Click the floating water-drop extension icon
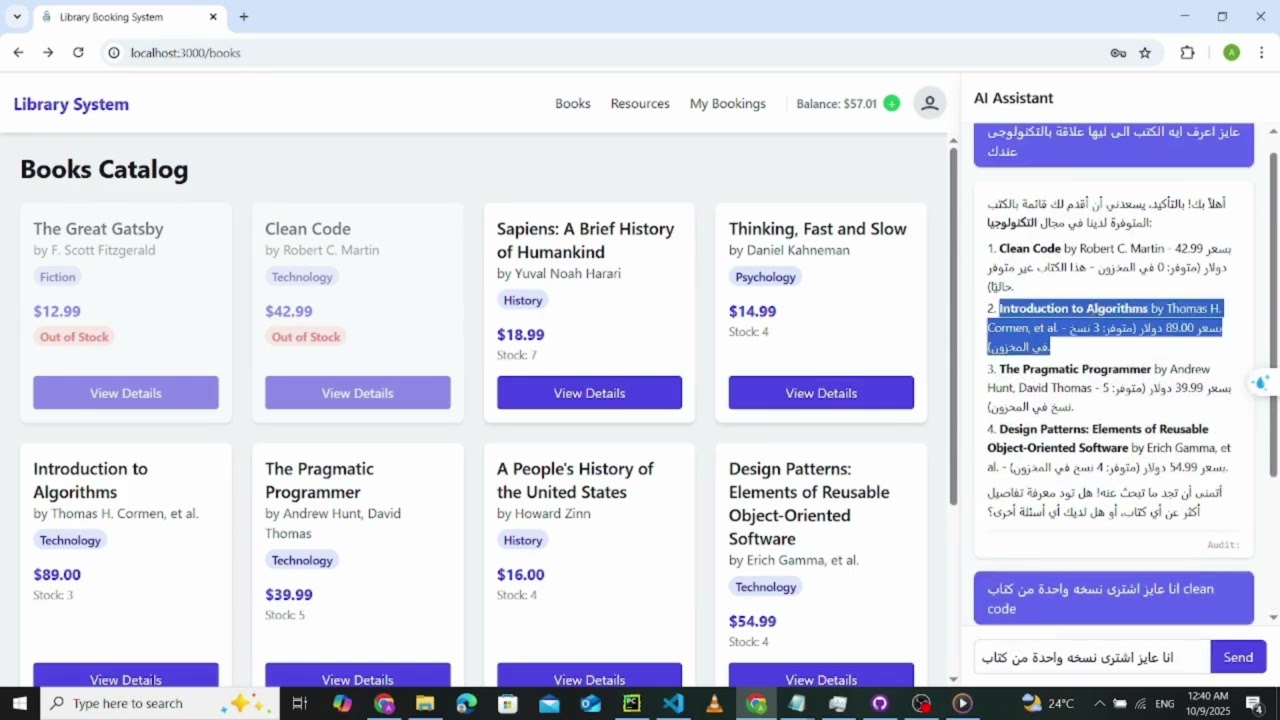This screenshot has height=720, width=1280. [x=1261, y=382]
